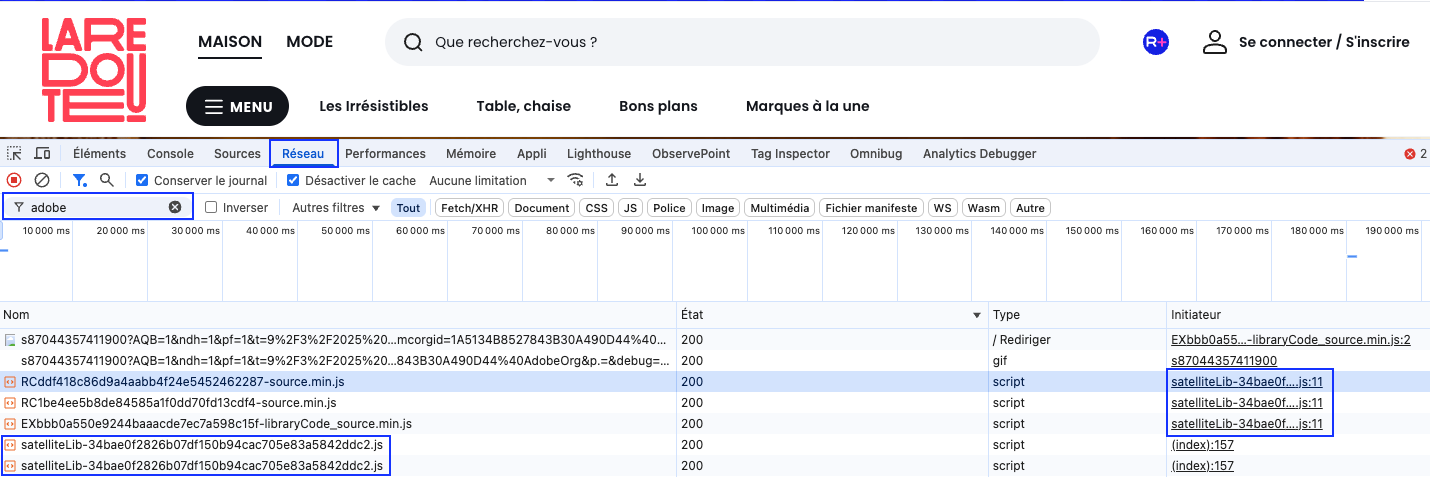
Task: Click the inspect element picker icon
Action: (14, 154)
